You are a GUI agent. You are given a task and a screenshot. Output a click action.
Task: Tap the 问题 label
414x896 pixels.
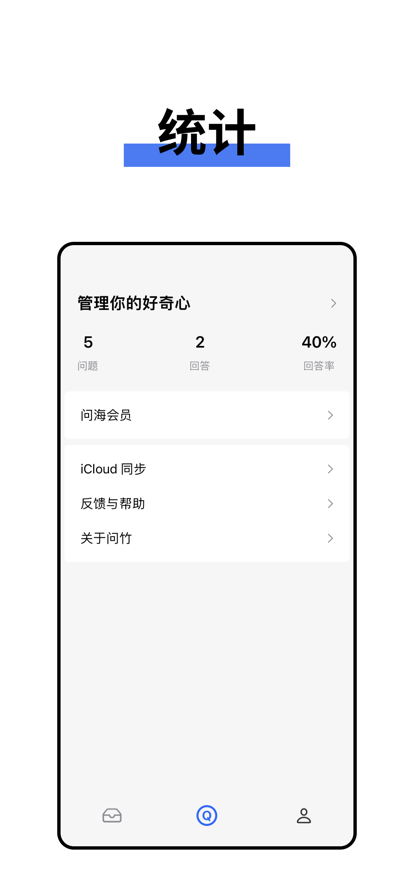click(x=87, y=366)
